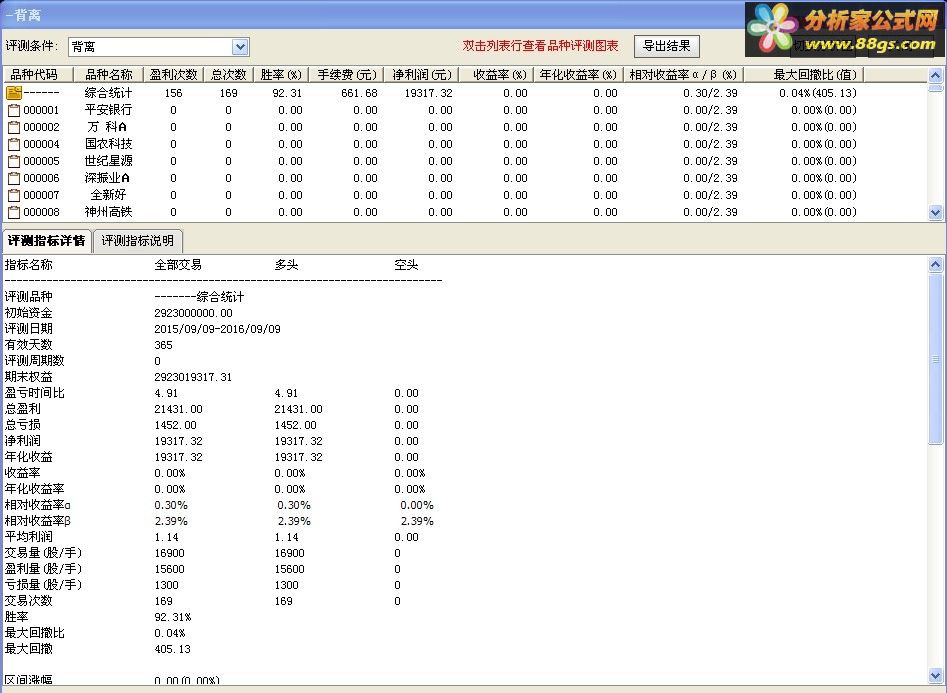Click the 导出结果 export button
This screenshot has height=693, width=947.
click(x=666, y=46)
